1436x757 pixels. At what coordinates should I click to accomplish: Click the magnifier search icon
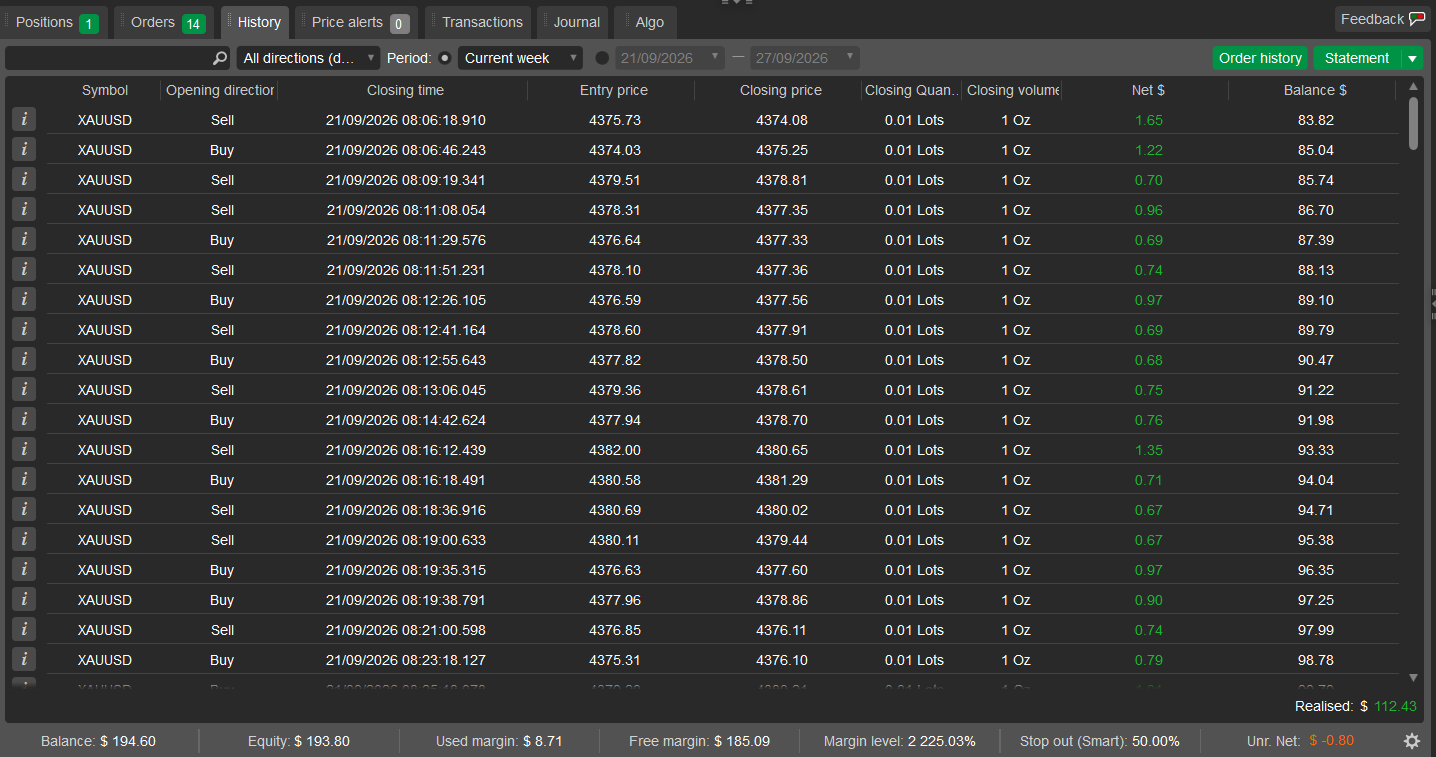pyautogui.click(x=220, y=58)
